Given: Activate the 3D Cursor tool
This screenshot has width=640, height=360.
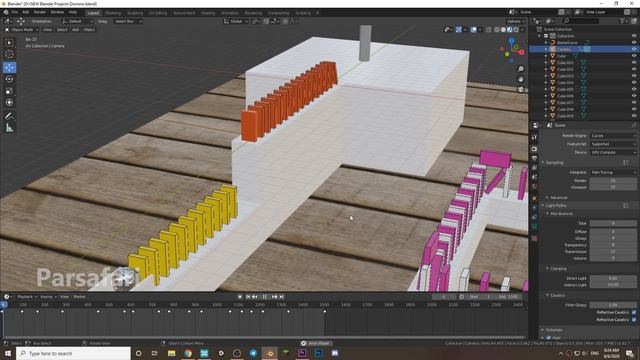Looking at the screenshot, I should tap(9, 54).
